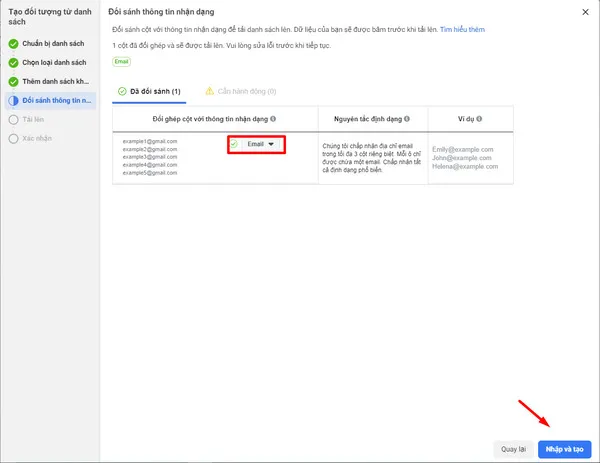Click the empty circle for "Tải lên" step
The width and height of the screenshot is (600, 463).
click(13, 118)
